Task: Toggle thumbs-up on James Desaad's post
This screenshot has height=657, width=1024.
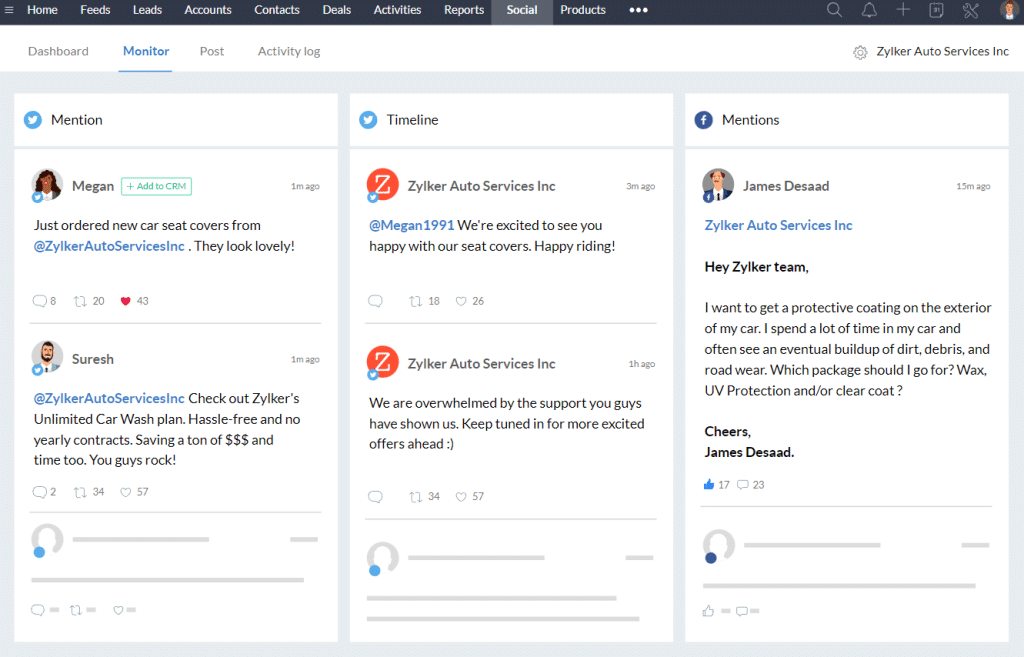Action: pyautogui.click(x=709, y=484)
